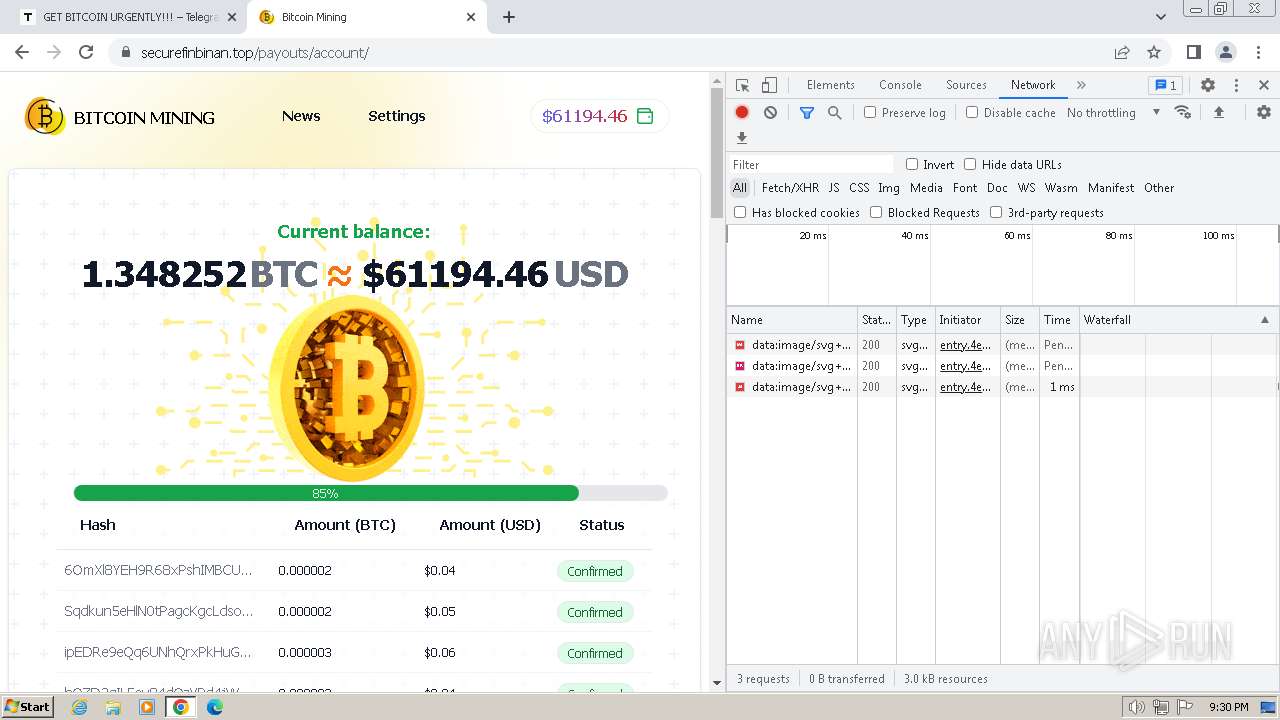Switch to the Sources tab
1280x720 pixels.
click(966, 85)
